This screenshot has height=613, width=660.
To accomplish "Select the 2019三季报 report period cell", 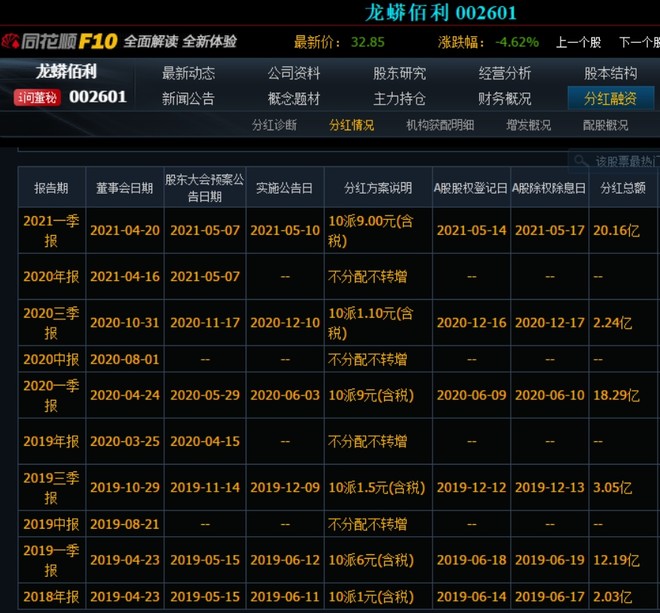I will click(51, 488).
